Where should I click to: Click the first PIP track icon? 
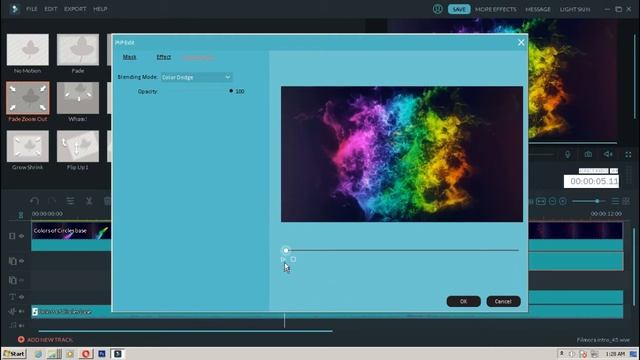pos(12,261)
